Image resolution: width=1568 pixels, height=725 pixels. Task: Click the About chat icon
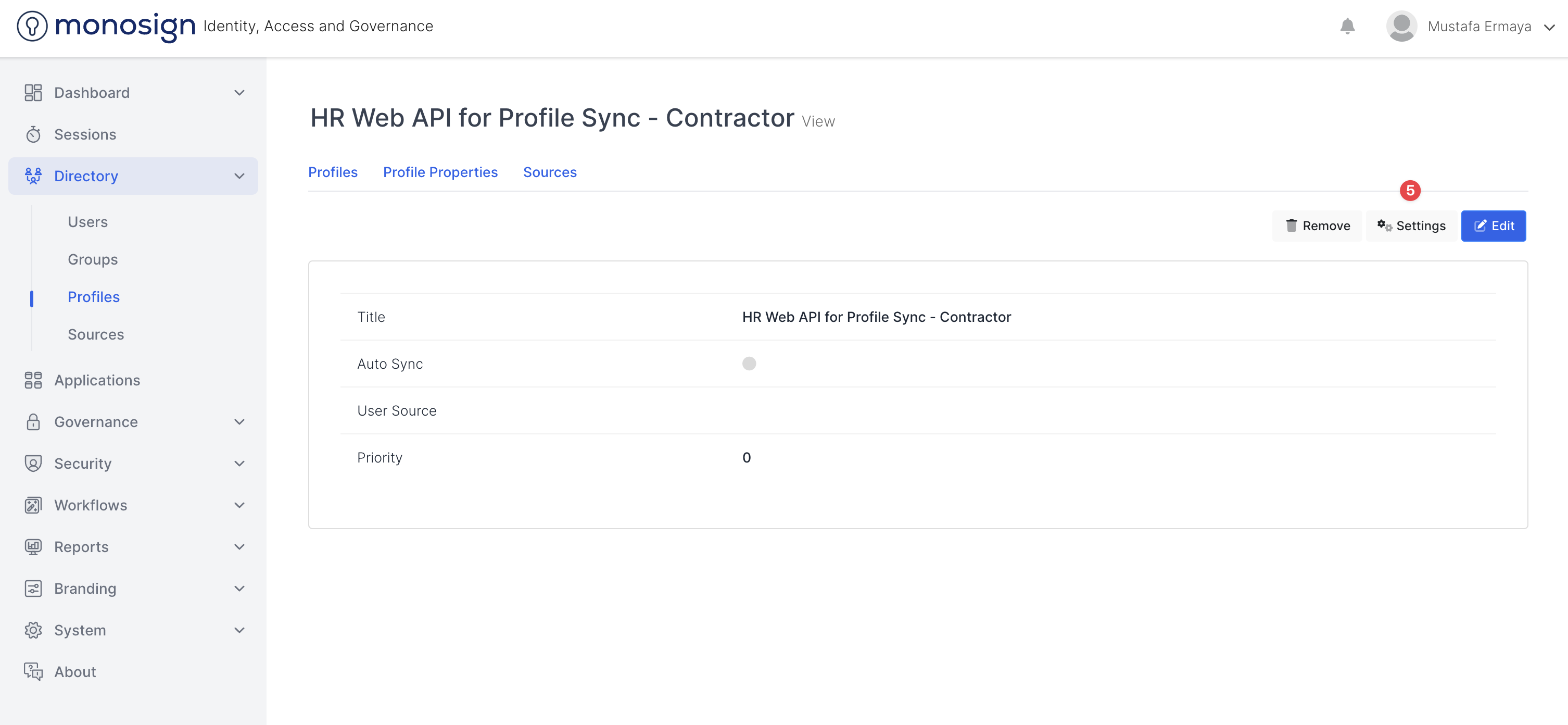pos(33,671)
